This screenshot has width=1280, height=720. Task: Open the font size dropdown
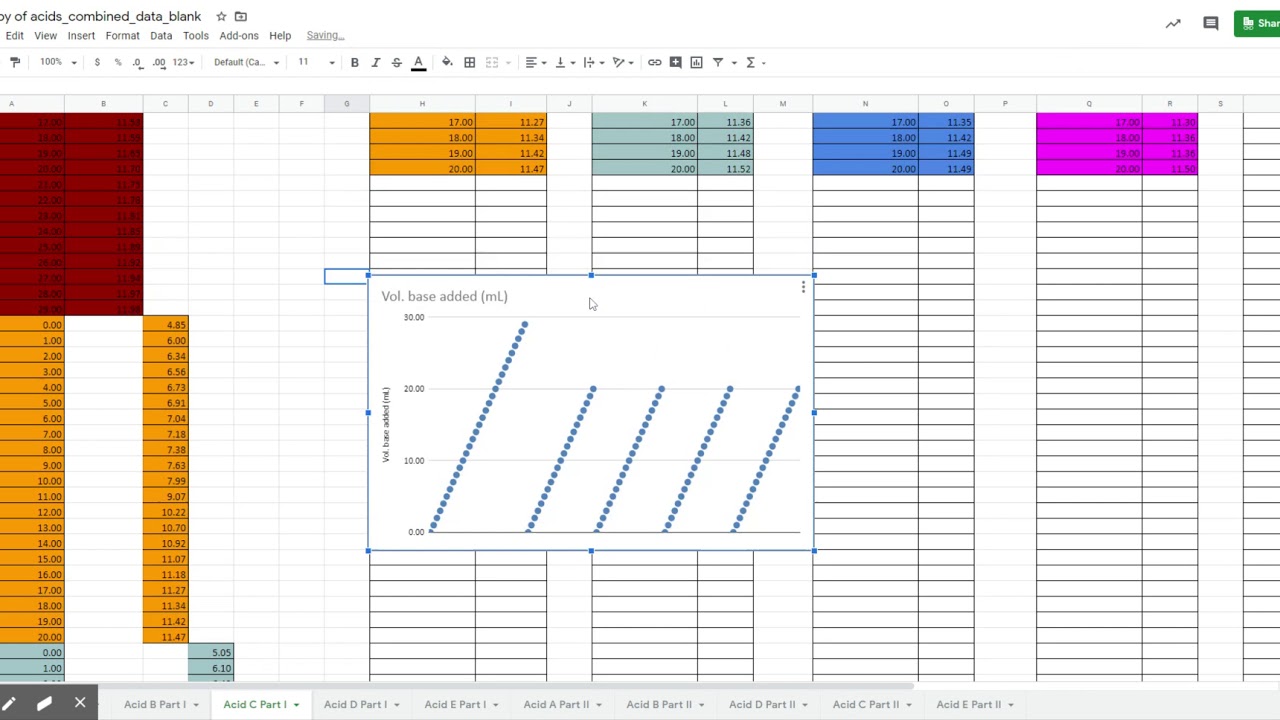click(316, 62)
